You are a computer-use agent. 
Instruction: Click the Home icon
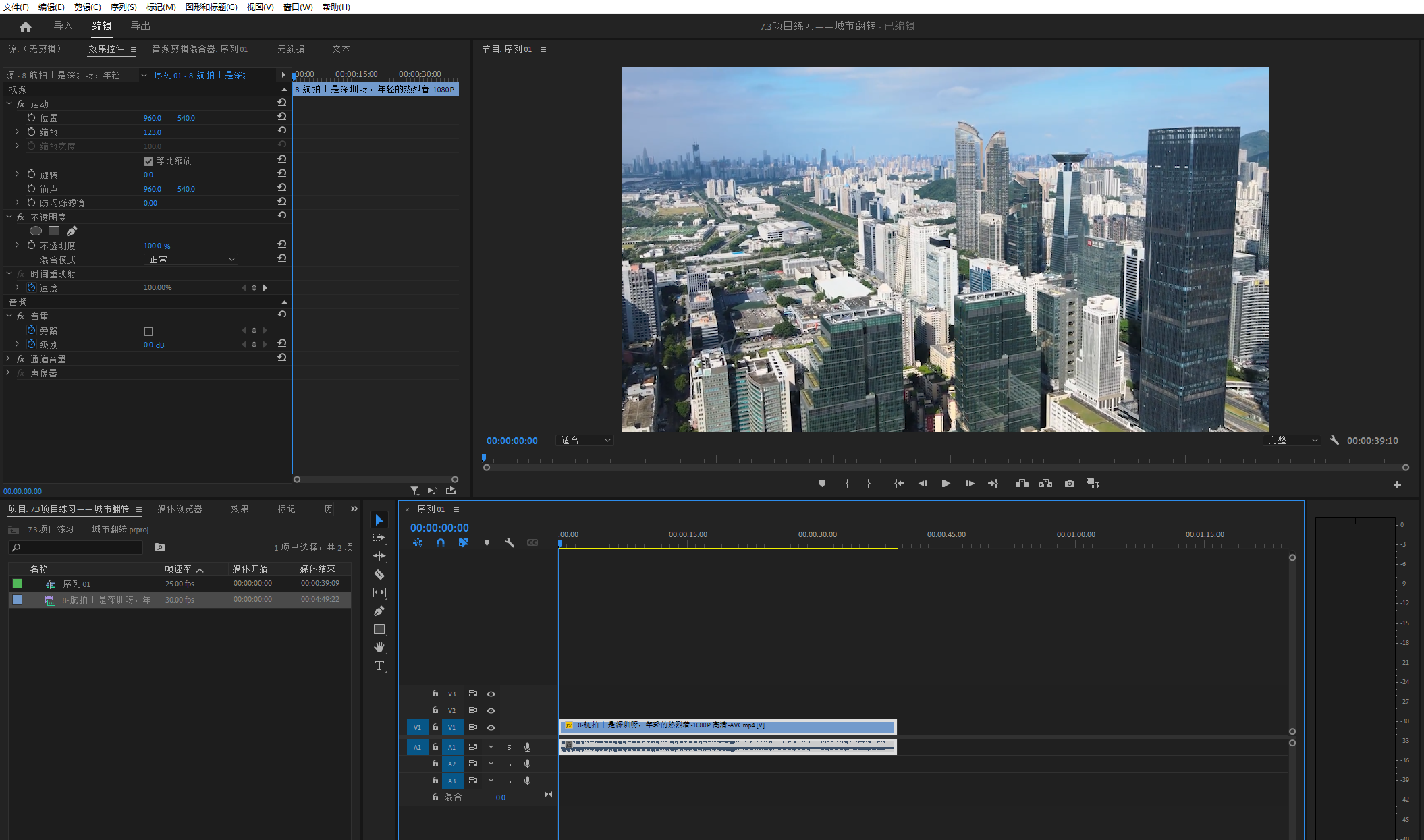[x=26, y=26]
